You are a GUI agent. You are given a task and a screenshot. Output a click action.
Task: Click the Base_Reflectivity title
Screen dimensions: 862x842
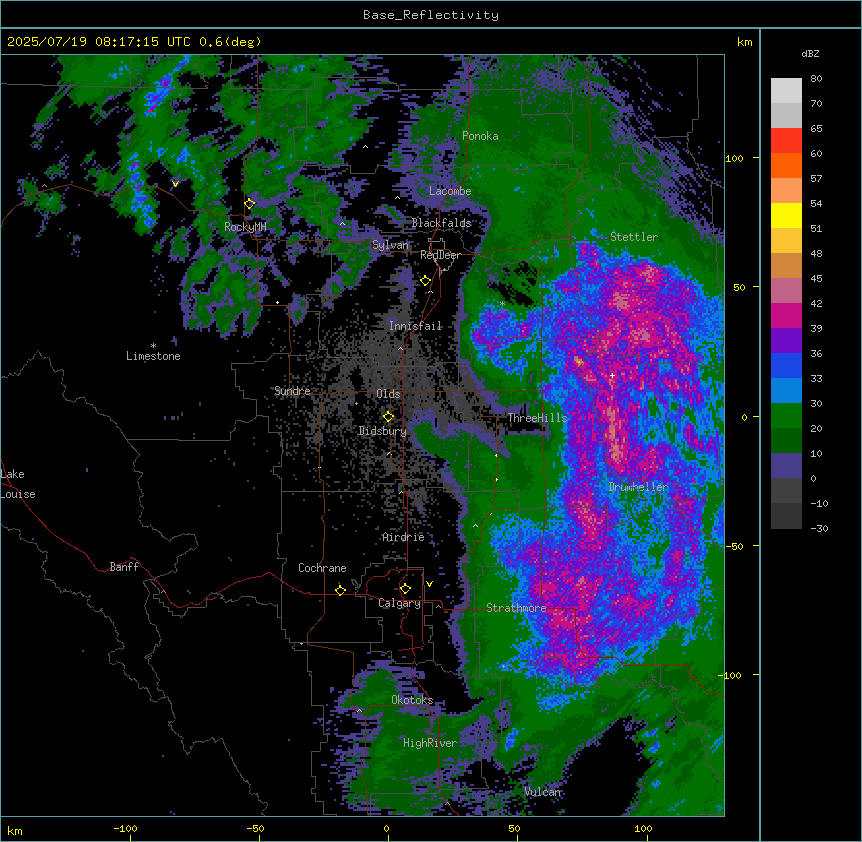click(431, 15)
